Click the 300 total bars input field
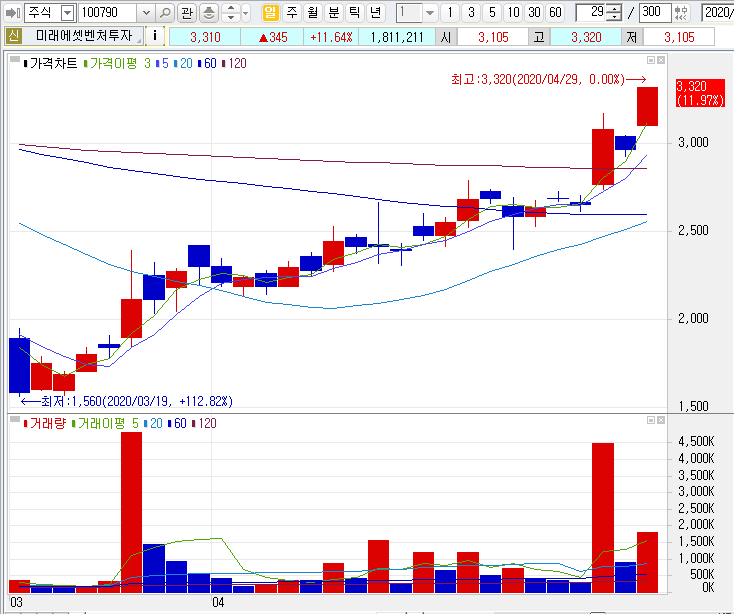 (x=655, y=13)
